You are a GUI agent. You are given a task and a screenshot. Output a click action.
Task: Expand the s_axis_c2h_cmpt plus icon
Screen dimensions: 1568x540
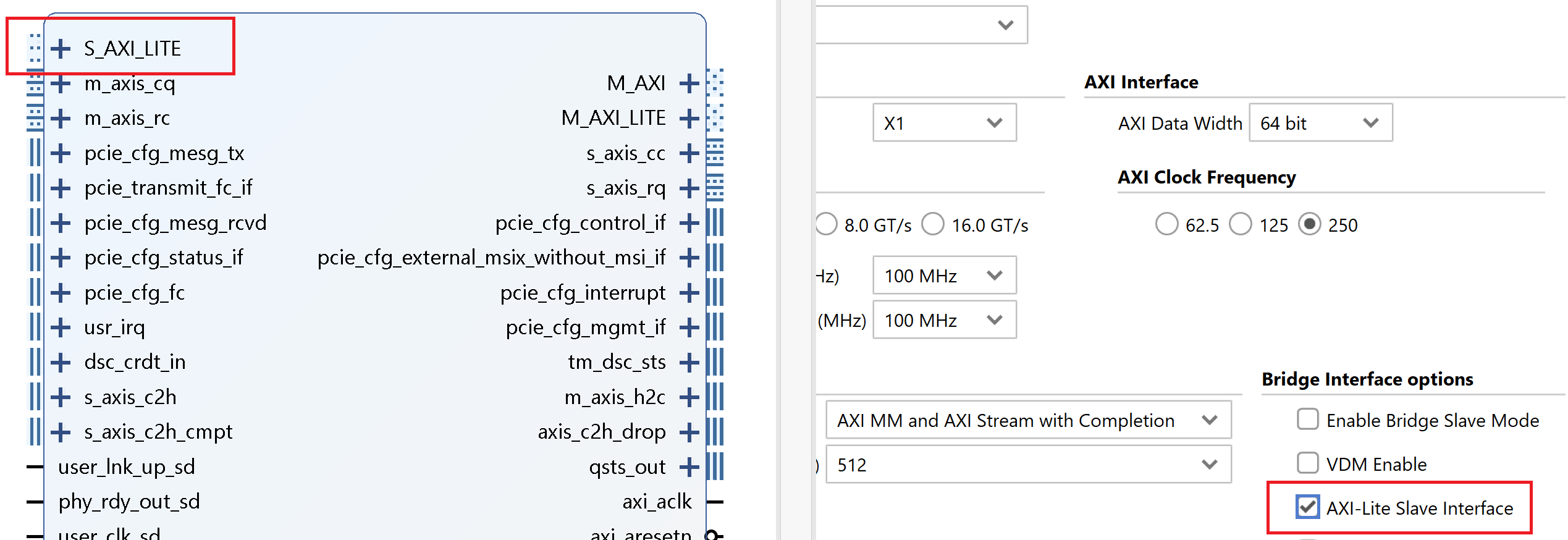[x=61, y=432]
